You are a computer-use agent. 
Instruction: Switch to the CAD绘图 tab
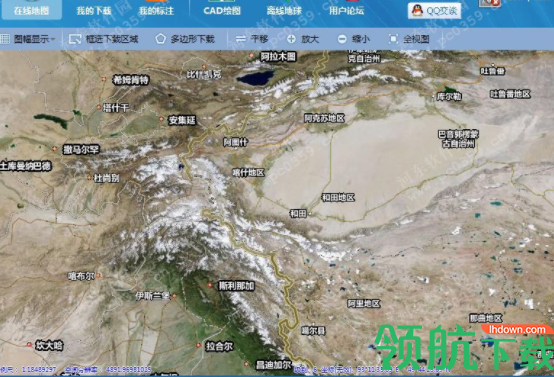[222, 11]
